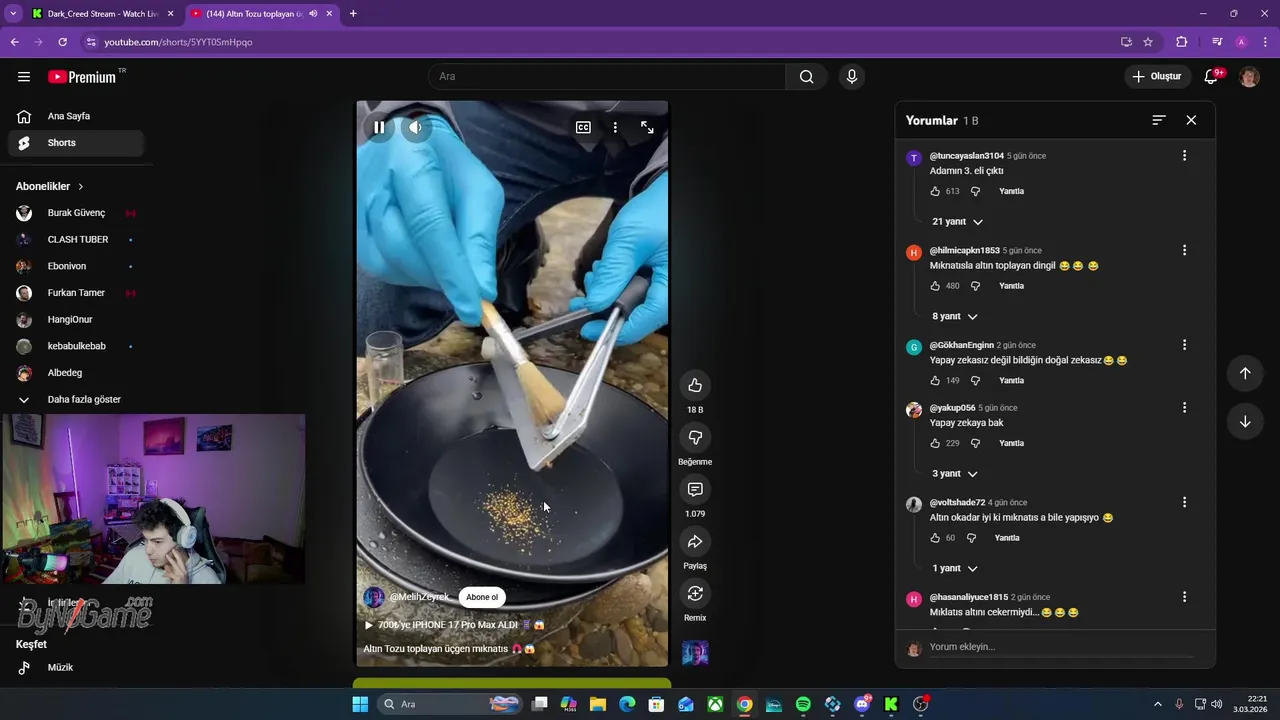The height and width of the screenshot is (720, 1280).
Task: Like @GökhanEnginn's comment with 149 likes
Action: pyautogui.click(x=935, y=381)
